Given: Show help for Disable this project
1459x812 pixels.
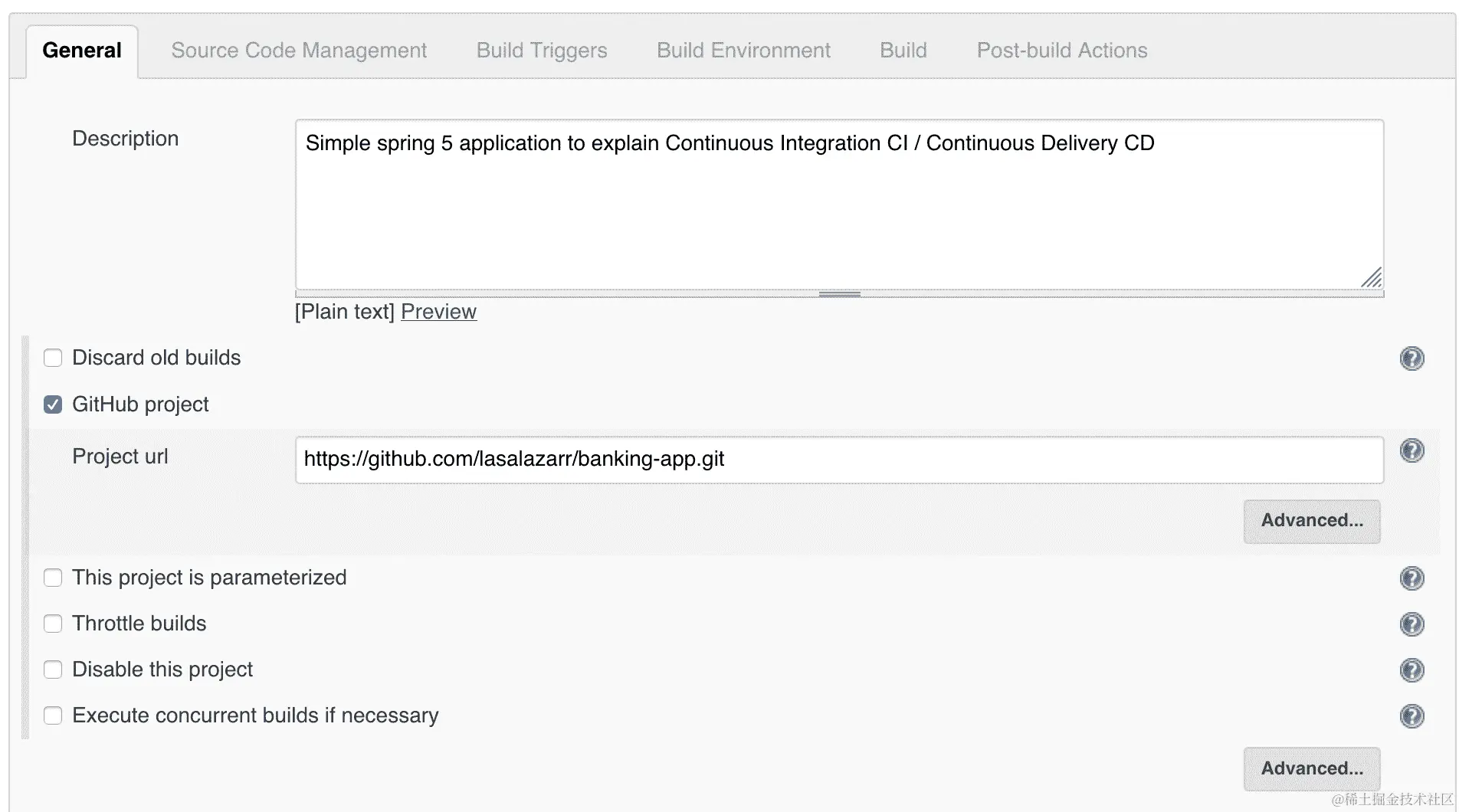Looking at the screenshot, I should click(x=1411, y=670).
